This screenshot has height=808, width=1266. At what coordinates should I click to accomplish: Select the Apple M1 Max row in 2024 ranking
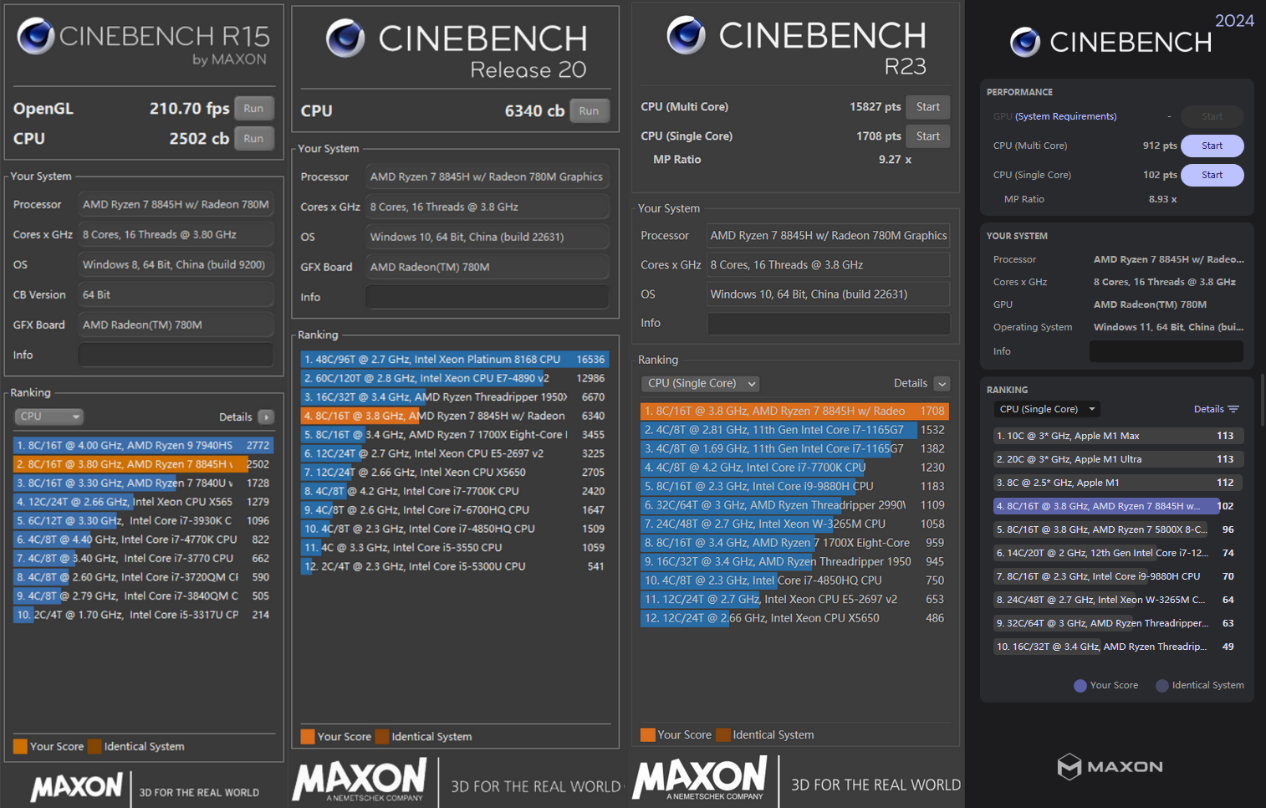tap(1119, 436)
